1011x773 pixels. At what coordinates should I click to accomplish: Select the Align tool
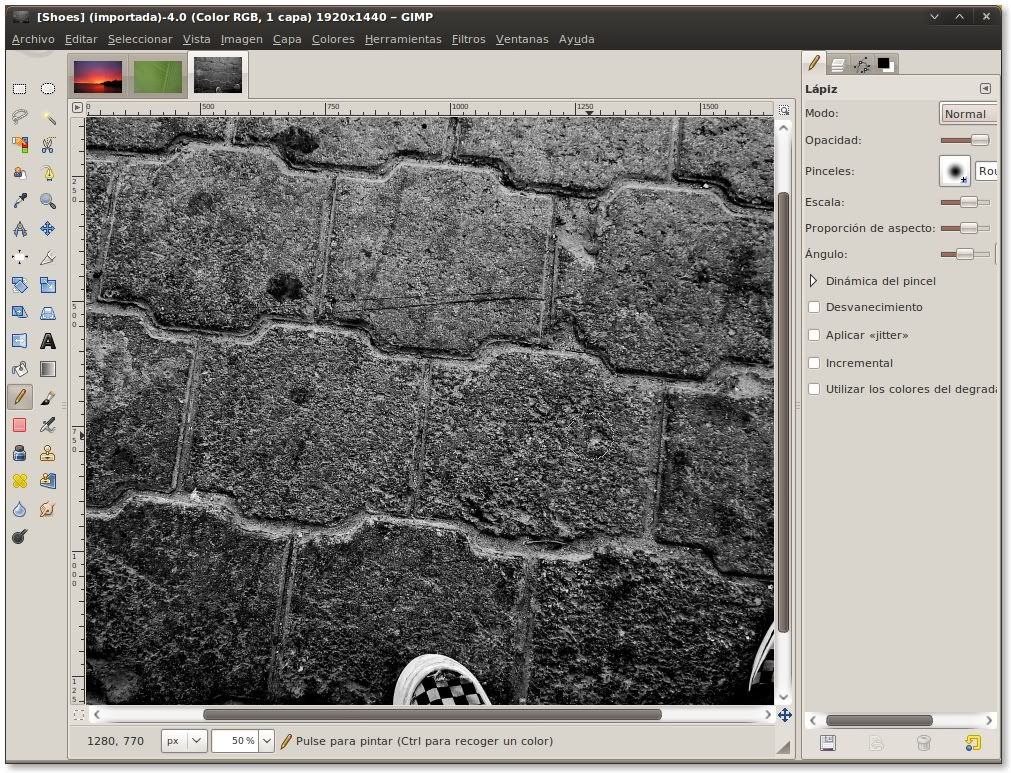coord(19,257)
